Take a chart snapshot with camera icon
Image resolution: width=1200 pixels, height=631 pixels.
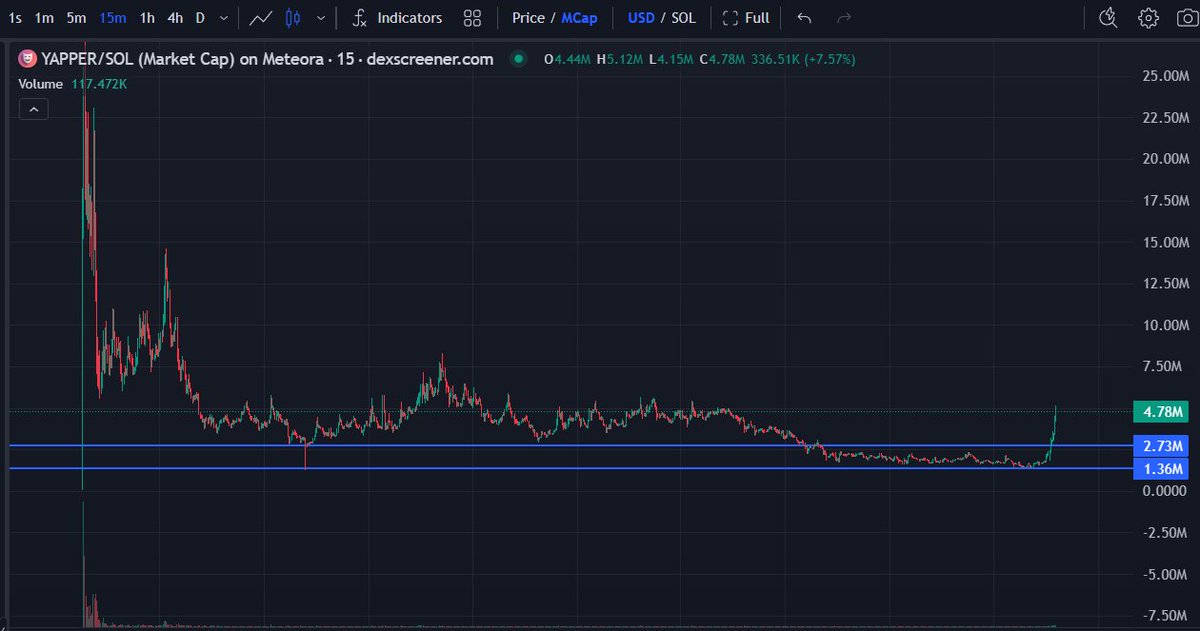tap(1185, 18)
